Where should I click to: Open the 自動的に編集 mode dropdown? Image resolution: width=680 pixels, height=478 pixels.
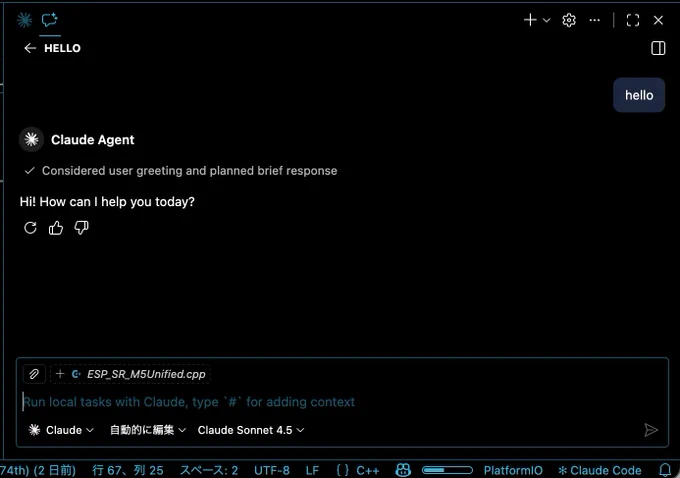pyautogui.click(x=148, y=430)
